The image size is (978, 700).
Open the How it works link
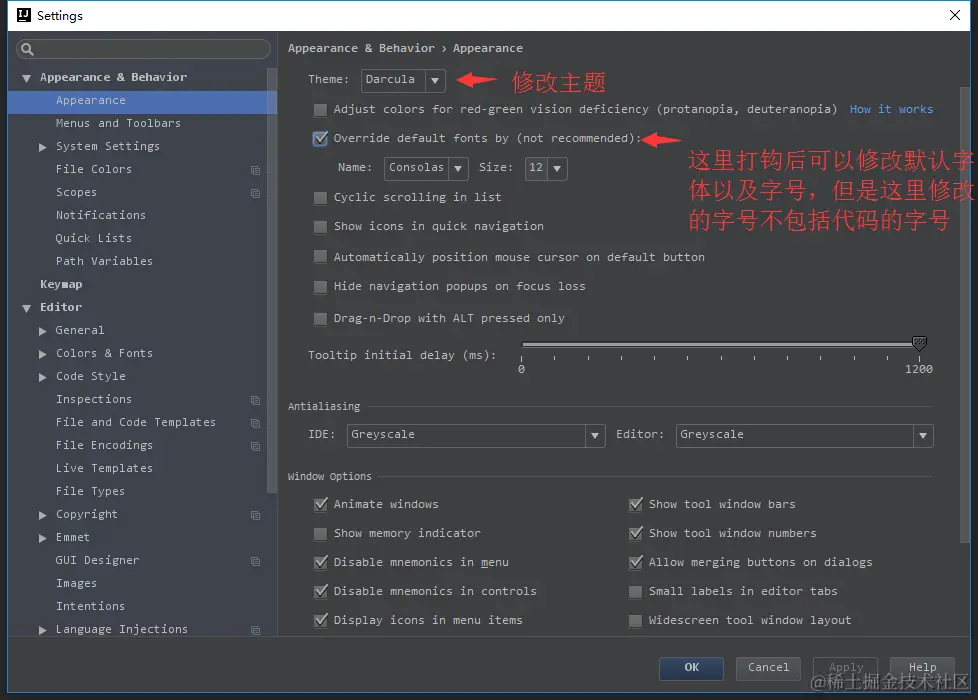[x=891, y=109]
